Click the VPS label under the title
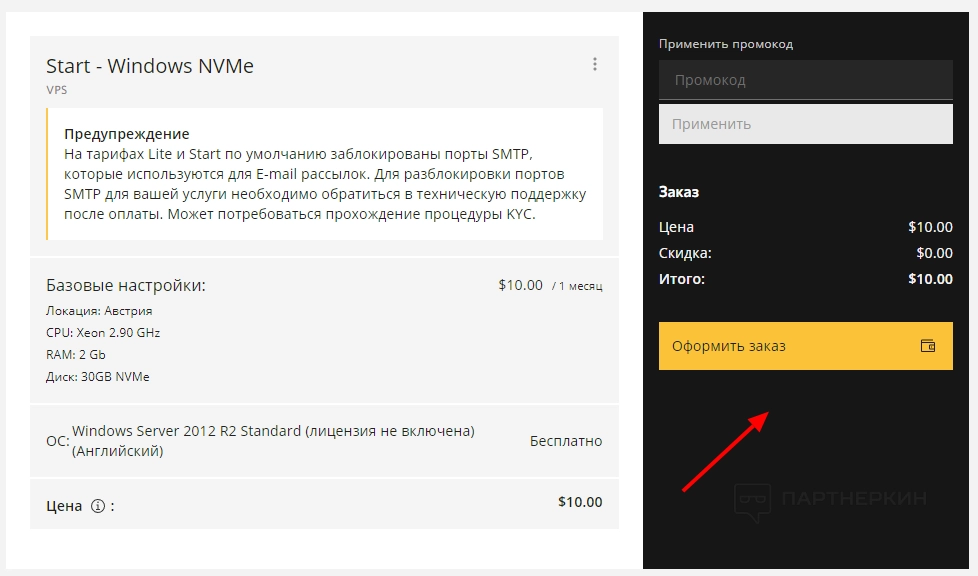978x576 pixels. pos(56,90)
